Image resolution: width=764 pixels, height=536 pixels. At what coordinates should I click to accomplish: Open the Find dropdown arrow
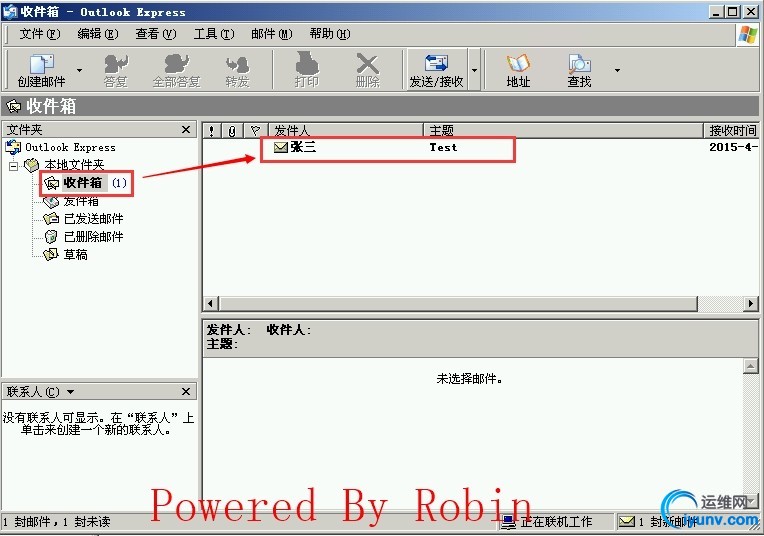[617, 71]
